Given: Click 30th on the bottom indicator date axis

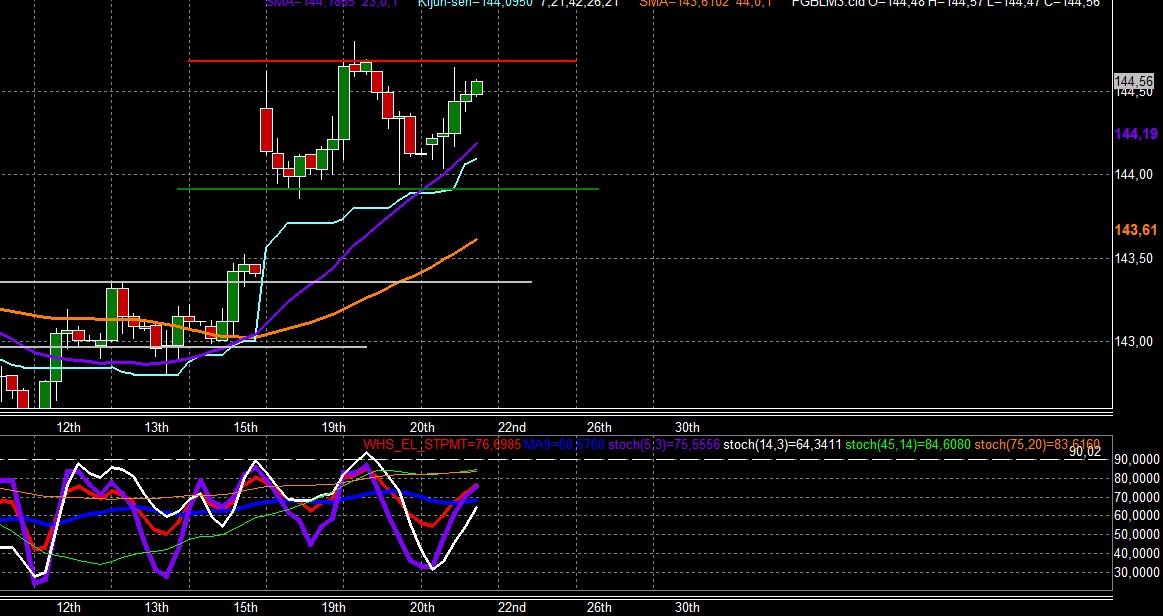Looking at the screenshot, I should (688, 608).
